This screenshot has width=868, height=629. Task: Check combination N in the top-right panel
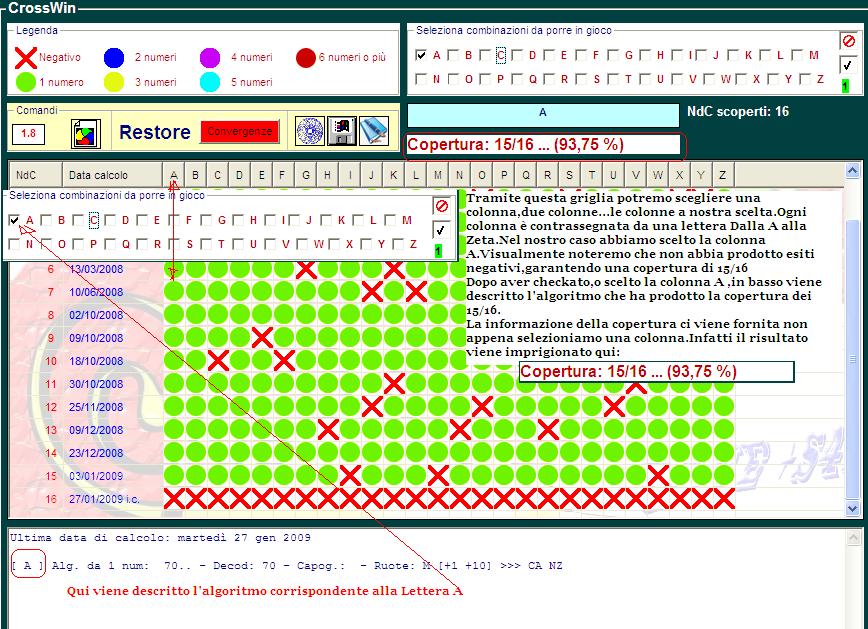point(421,79)
